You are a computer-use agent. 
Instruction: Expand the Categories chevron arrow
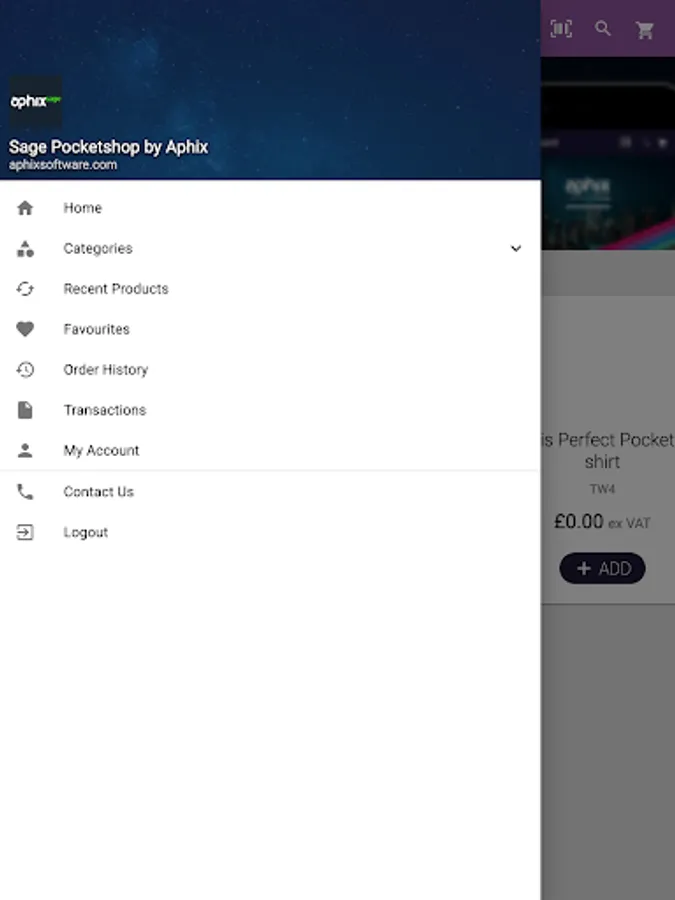coord(516,249)
